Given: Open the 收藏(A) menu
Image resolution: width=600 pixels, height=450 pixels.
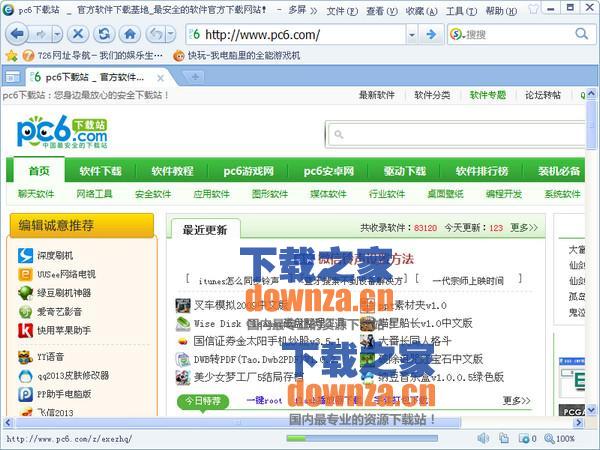Looking at the screenshot, I should point(421,11).
